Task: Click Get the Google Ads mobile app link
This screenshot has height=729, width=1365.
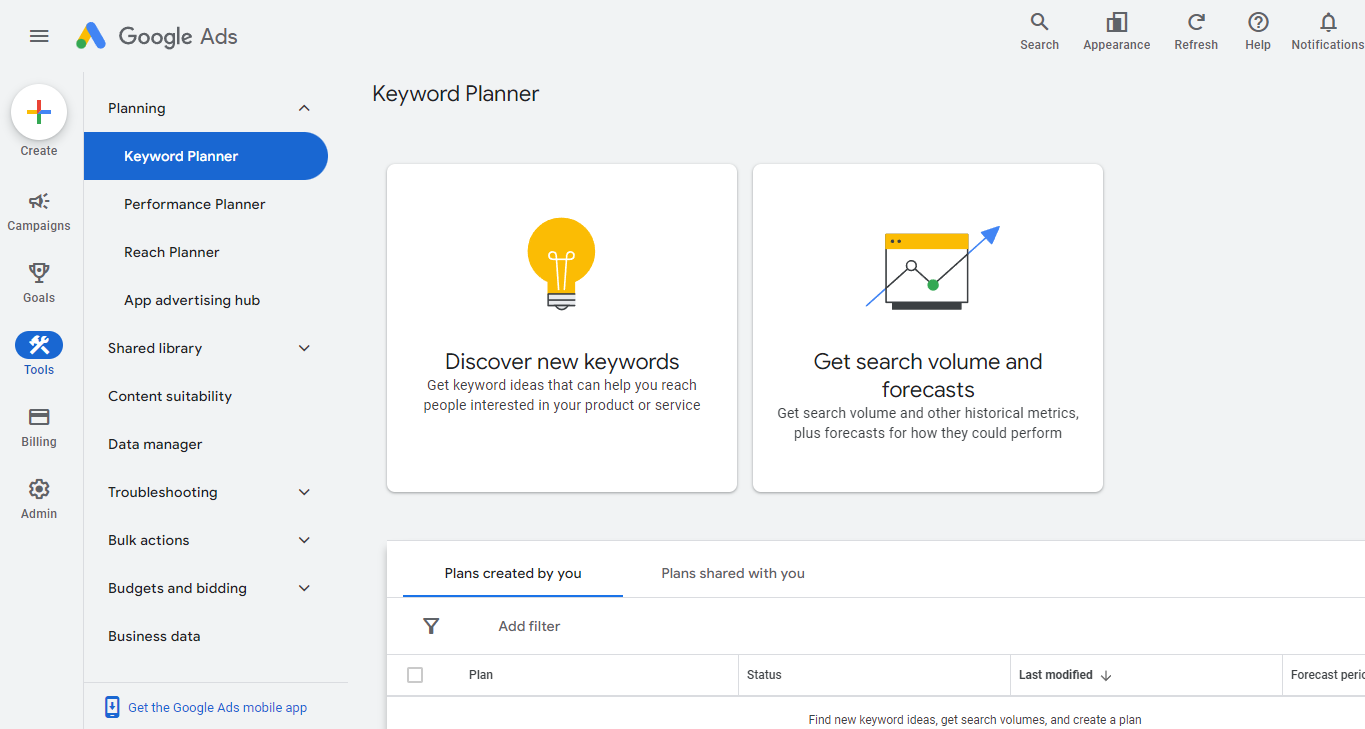Action: (x=217, y=707)
